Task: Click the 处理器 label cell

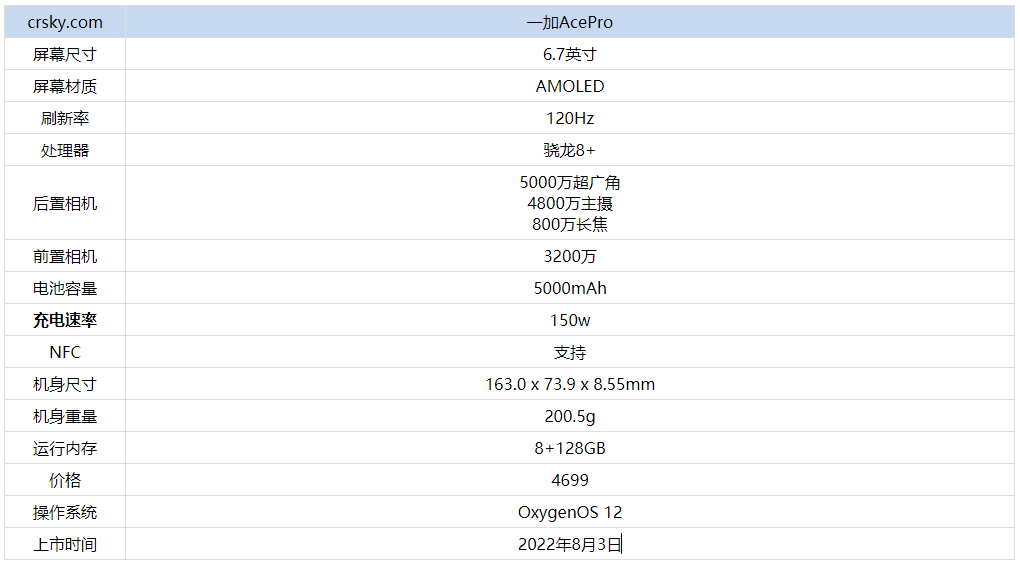Action: tap(65, 150)
